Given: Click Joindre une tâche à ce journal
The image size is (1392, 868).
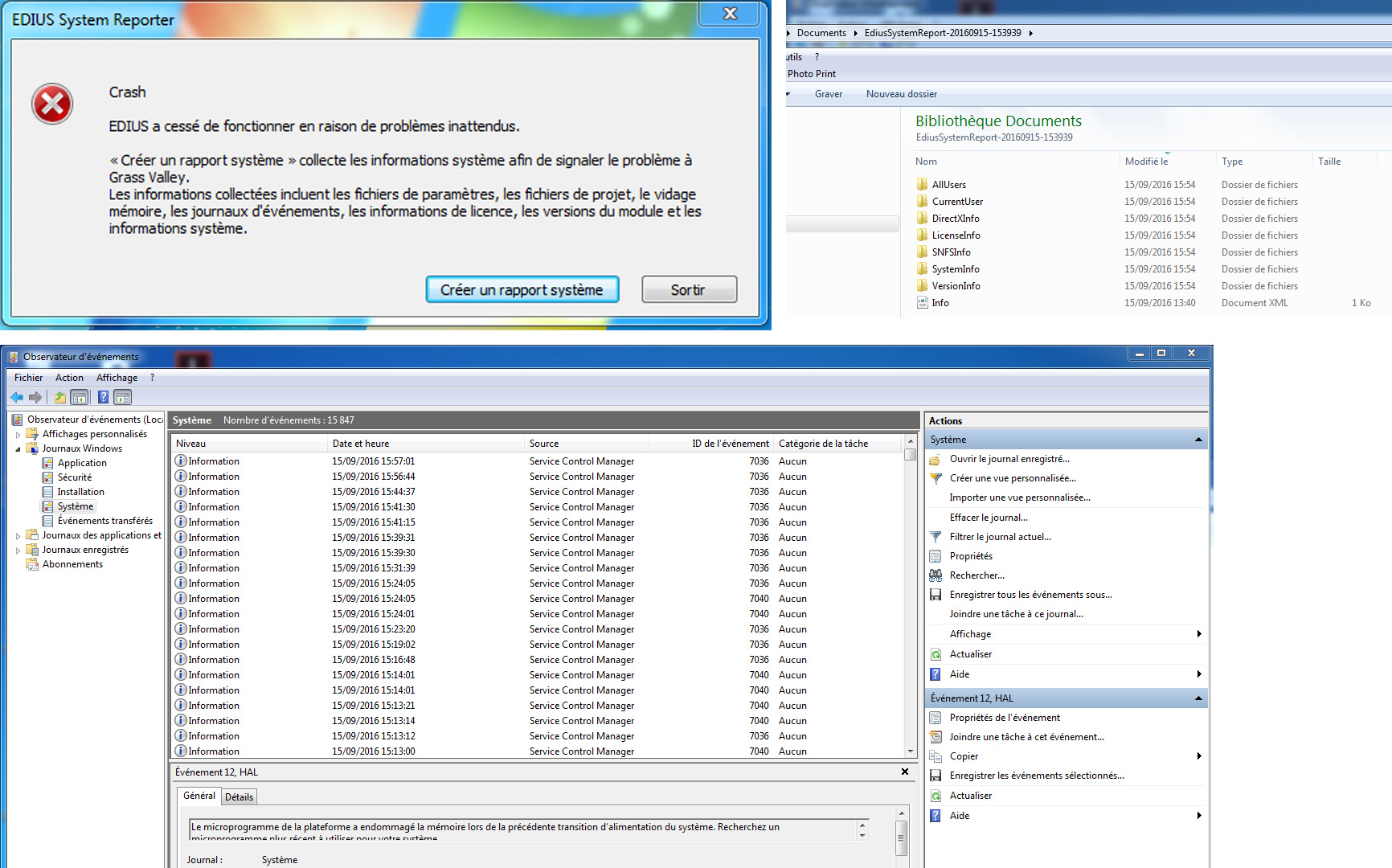Looking at the screenshot, I should click(x=1016, y=614).
